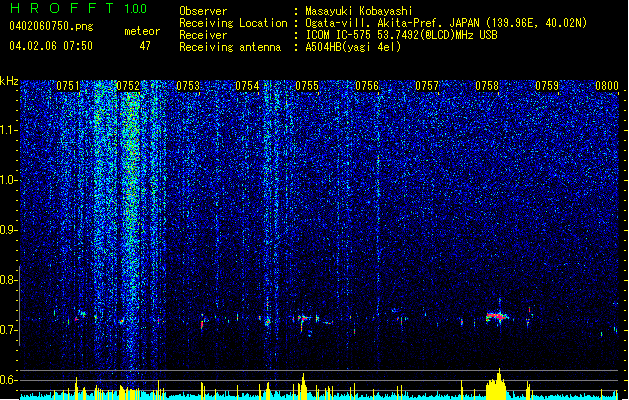Click the 0752 time marker

tap(128, 86)
